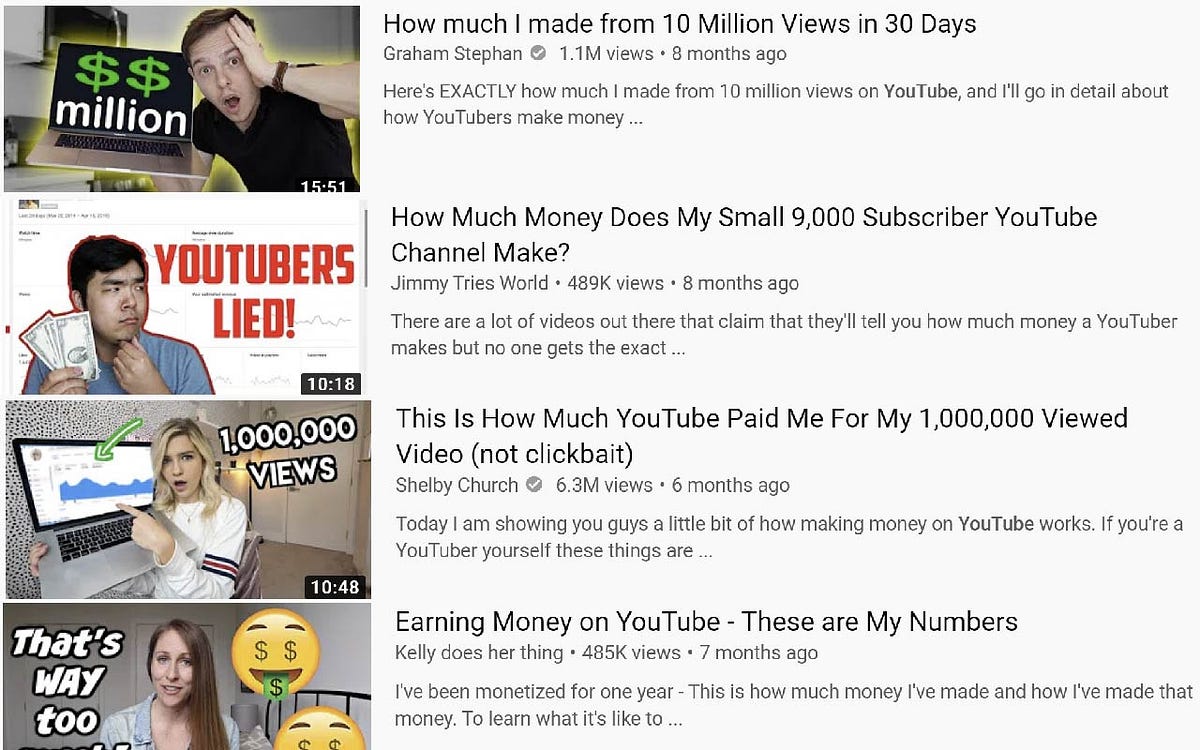Click the 10:18 duration badge on thumbnail
This screenshot has width=1200, height=750.
331,382
